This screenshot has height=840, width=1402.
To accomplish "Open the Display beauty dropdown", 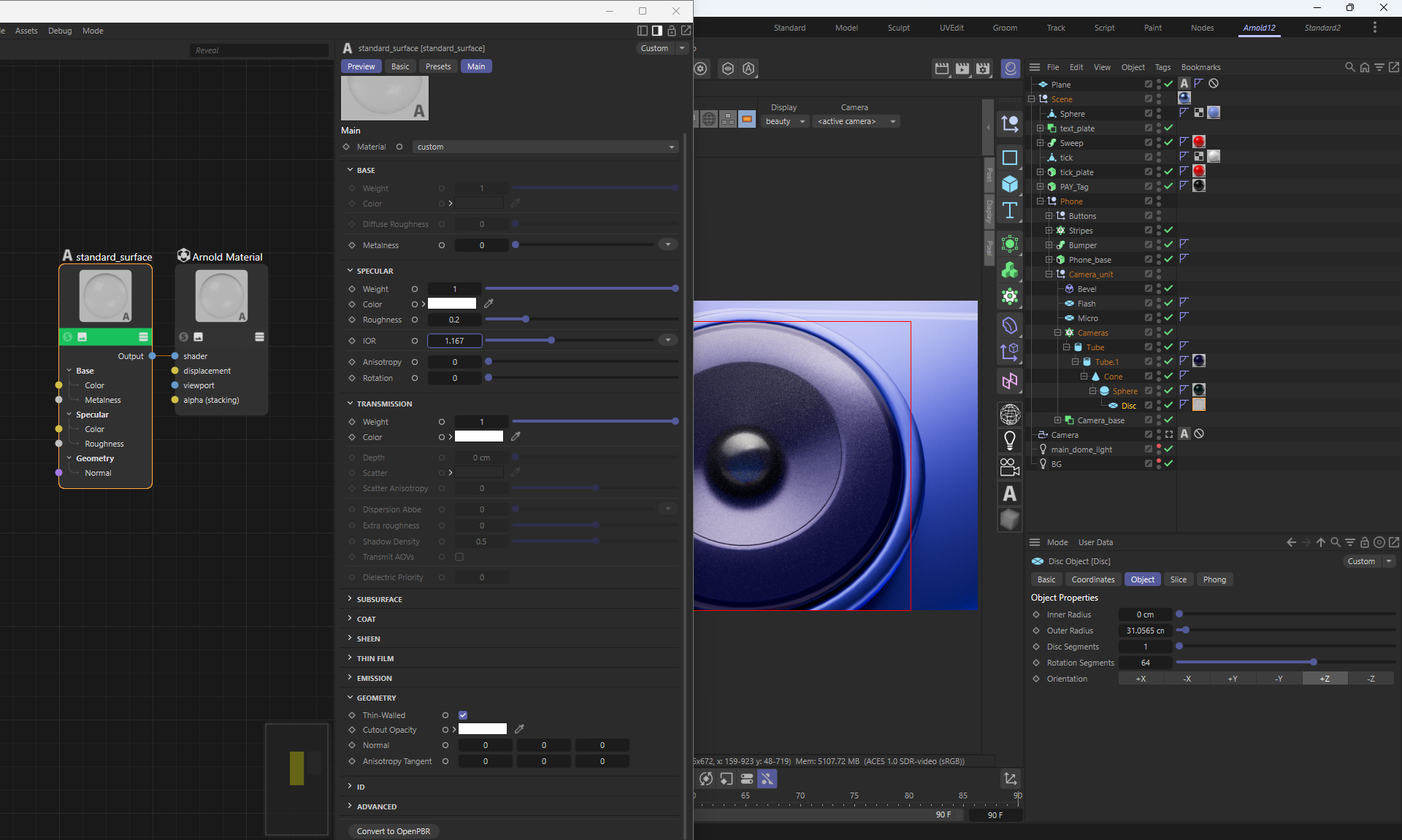I will pos(785,121).
